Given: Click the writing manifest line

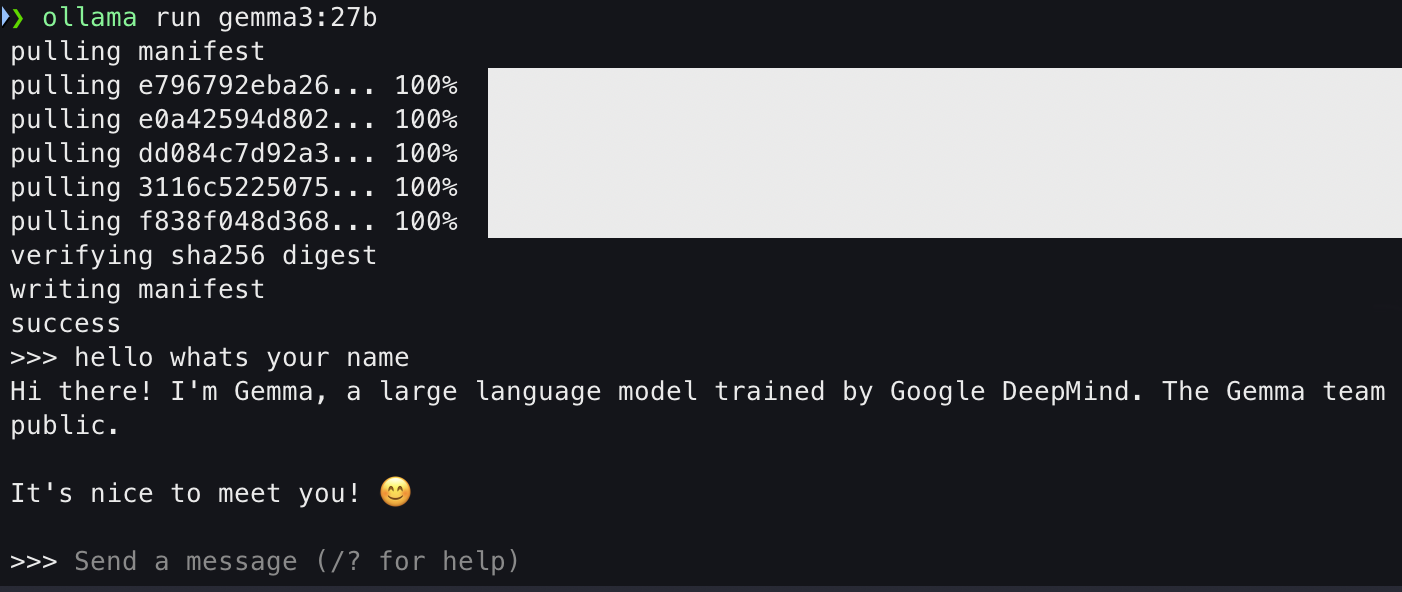Looking at the screenshot, I should pos(137,289).
